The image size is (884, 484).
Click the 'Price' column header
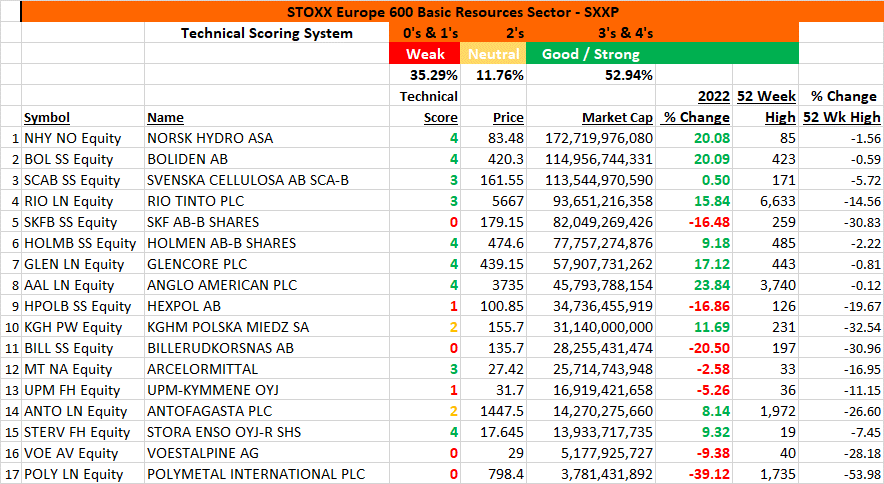(x=508, y=117)
